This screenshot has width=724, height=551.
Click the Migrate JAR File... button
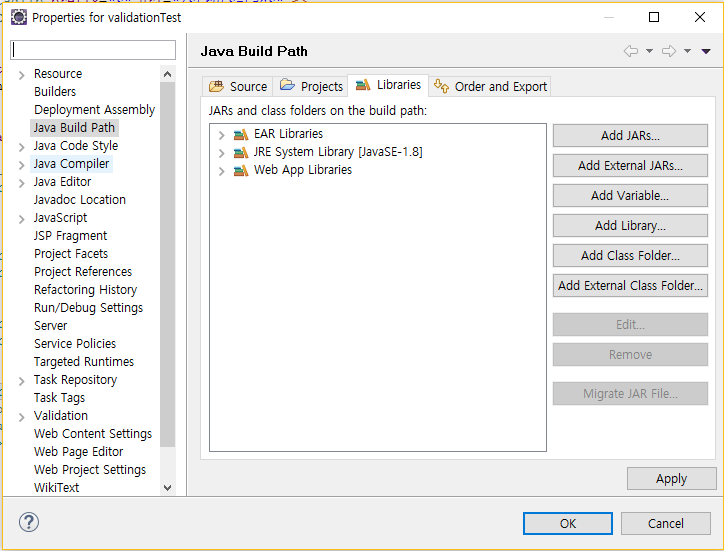click(x=630, y=394)
